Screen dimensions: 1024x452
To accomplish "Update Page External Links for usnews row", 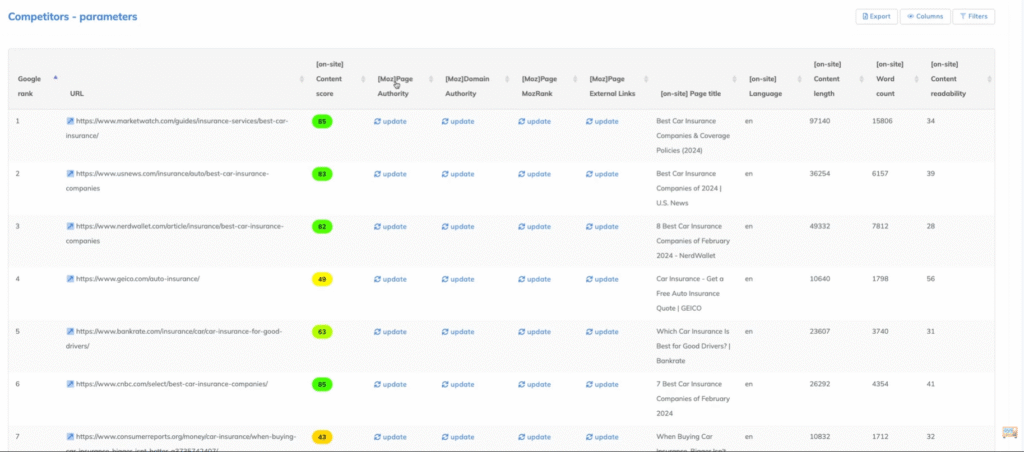I will tap(602, 174).
